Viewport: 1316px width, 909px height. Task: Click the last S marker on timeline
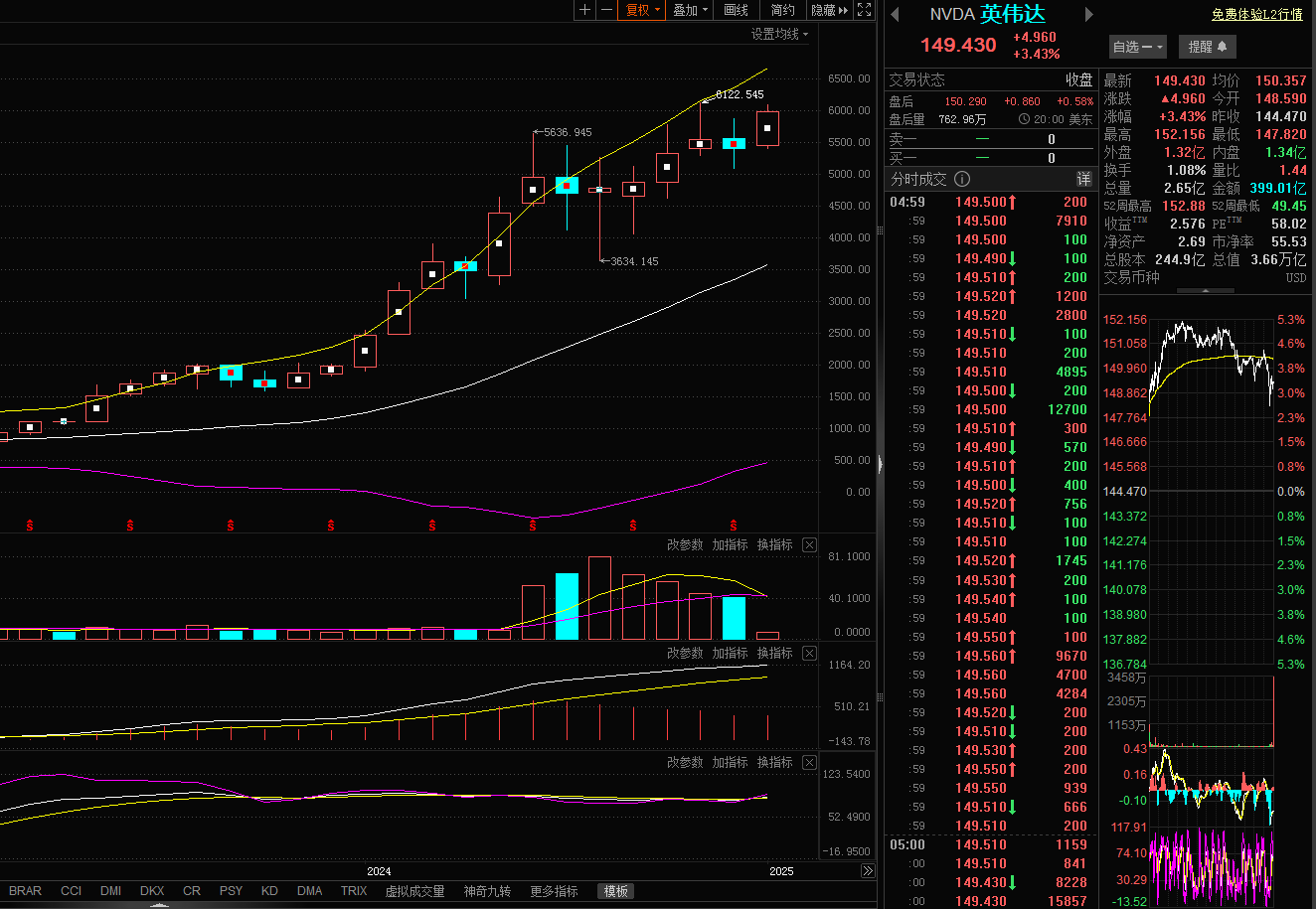734,525
